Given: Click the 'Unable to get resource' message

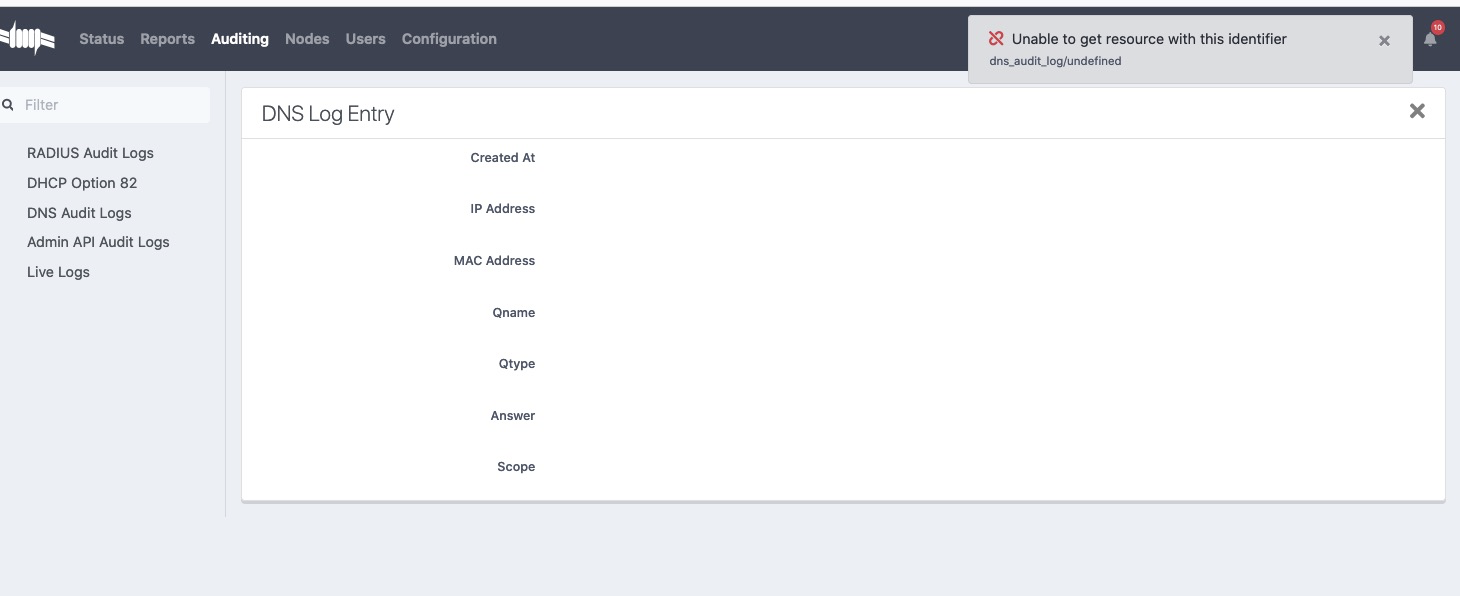Looking at the screenshot, I should 1149,39.
